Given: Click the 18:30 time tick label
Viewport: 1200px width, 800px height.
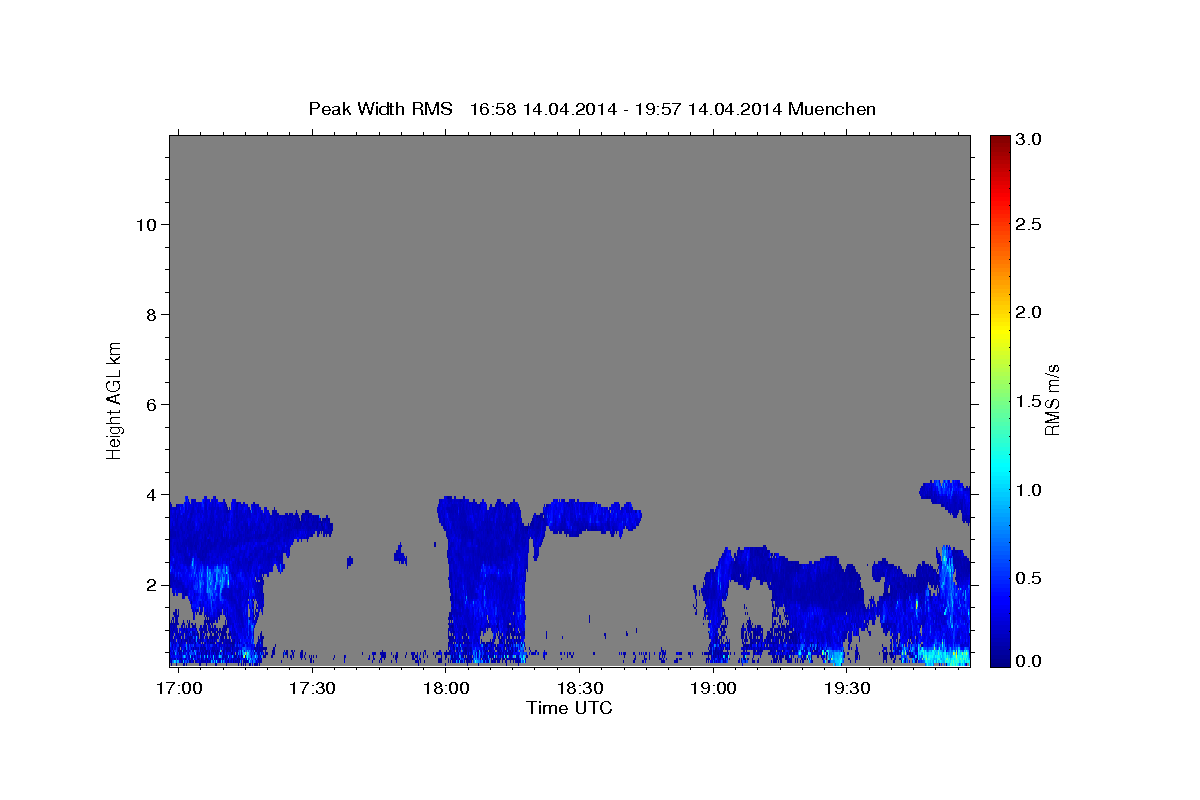Looking at the screenshot, I should pos(579,689).
